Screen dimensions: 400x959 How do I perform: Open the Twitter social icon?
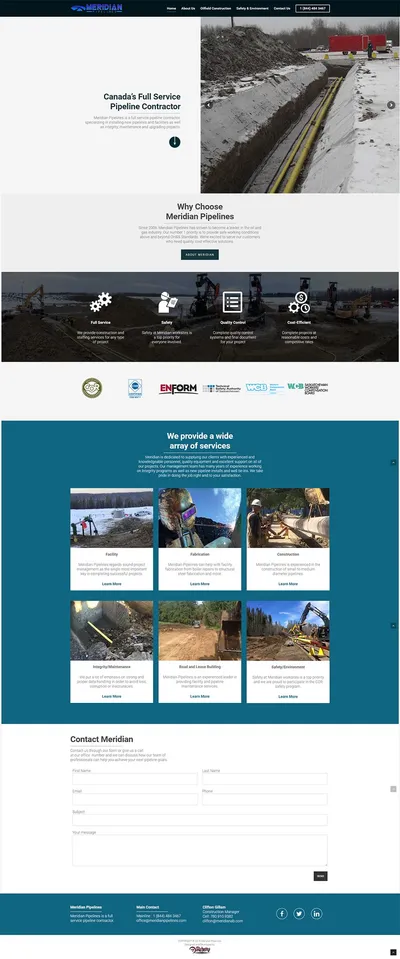point(298,913)
